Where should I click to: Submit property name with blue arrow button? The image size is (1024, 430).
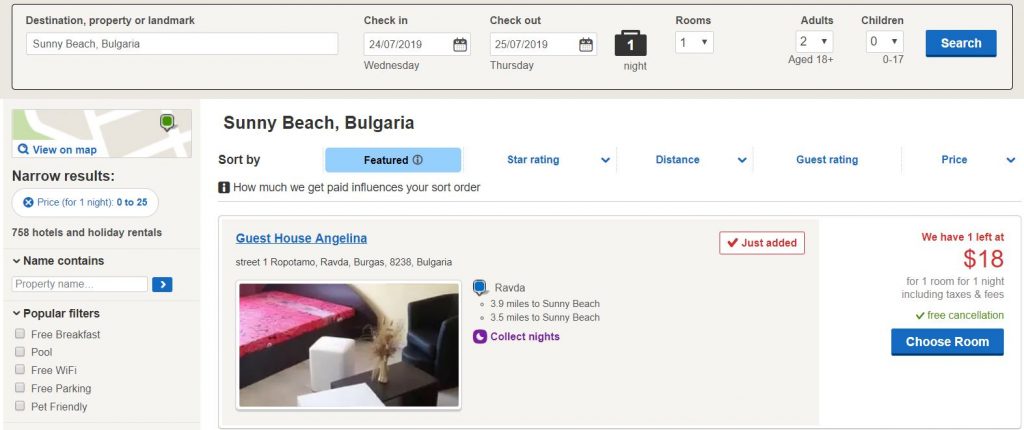(x=162, y=285)
